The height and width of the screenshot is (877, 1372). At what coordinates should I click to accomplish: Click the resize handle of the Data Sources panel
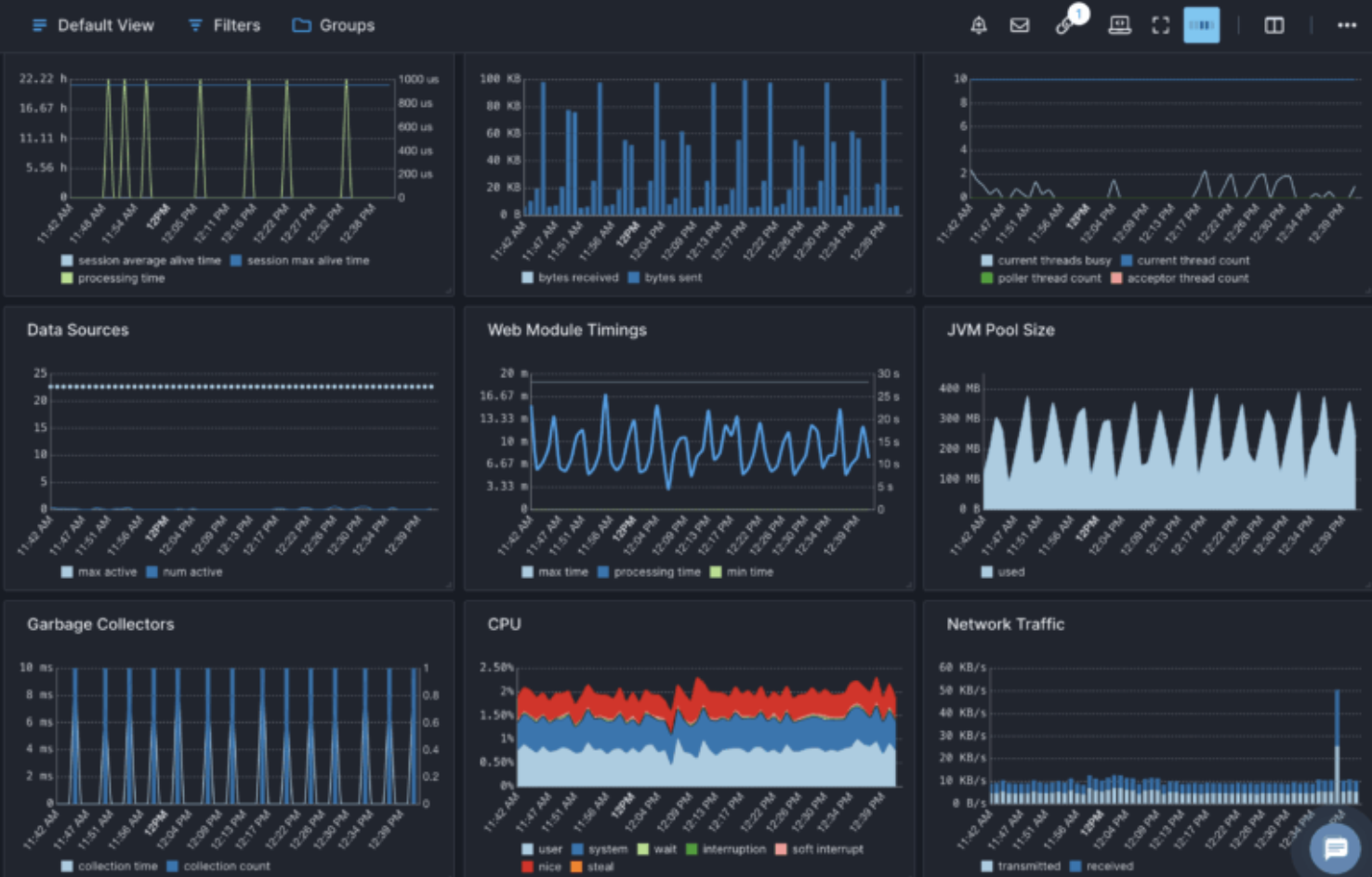(x=449, y=583)
